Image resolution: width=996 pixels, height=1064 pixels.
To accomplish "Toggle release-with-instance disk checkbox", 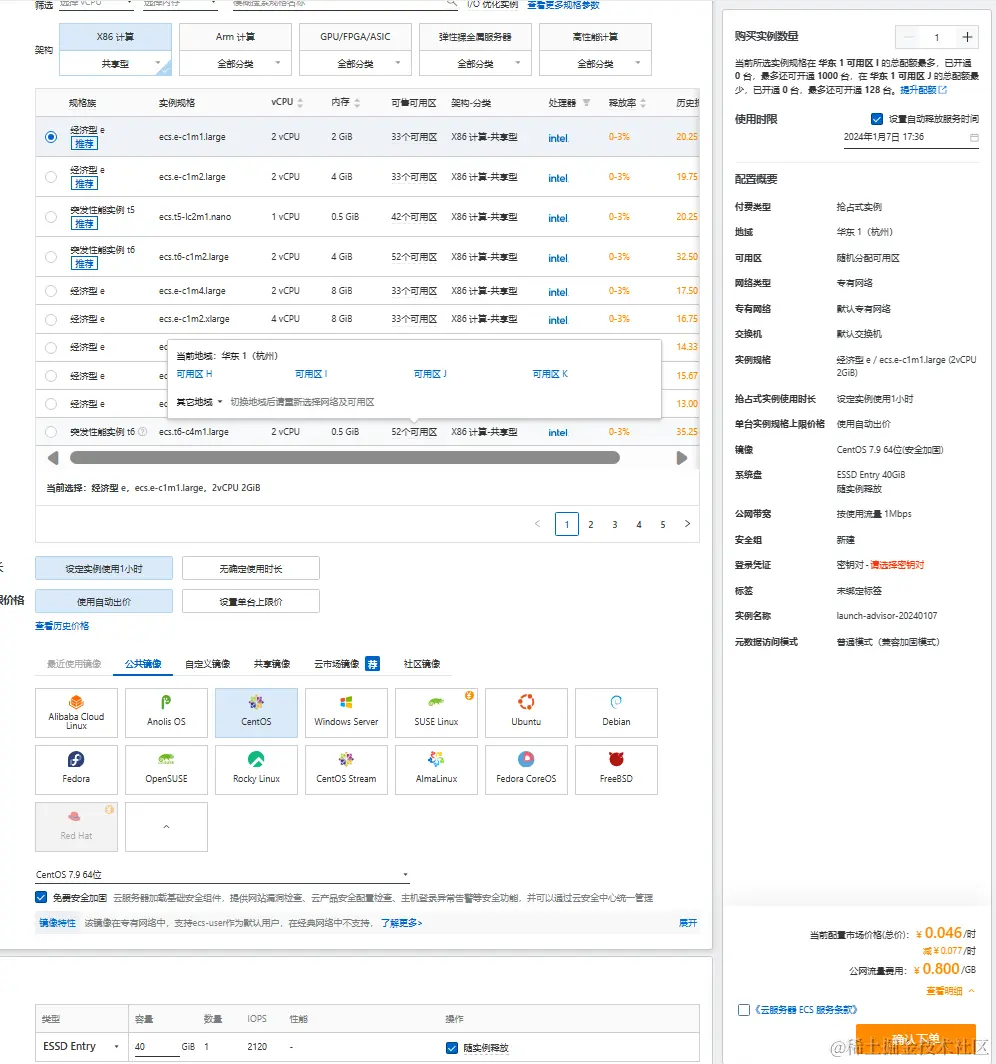I will click(x=452, y=1048).
